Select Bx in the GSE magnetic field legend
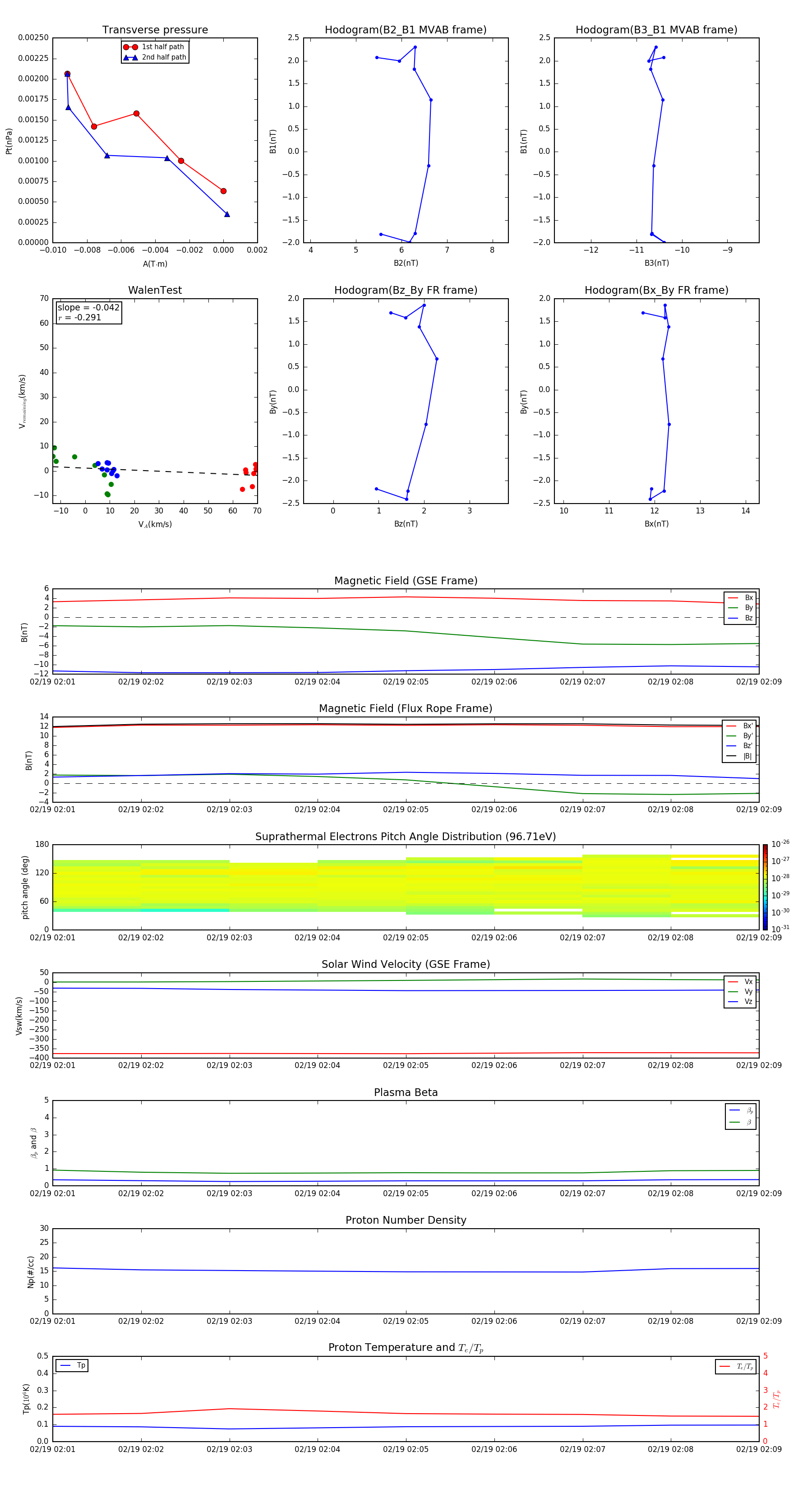Image resolution: width=812 pixels, height=1489 pixels. [740, 598]
